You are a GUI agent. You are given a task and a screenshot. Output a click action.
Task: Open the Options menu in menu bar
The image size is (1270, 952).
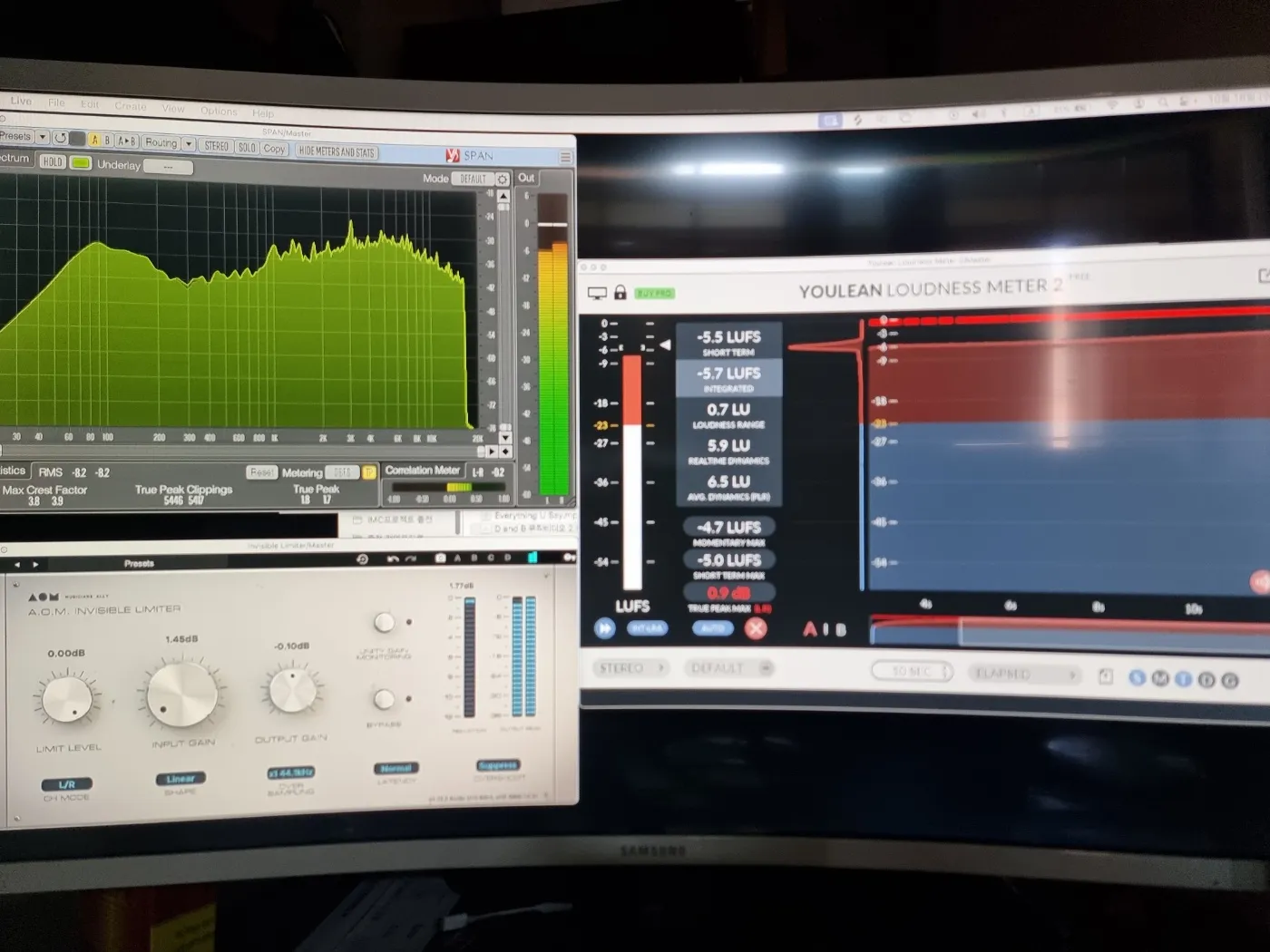[219, 111]
